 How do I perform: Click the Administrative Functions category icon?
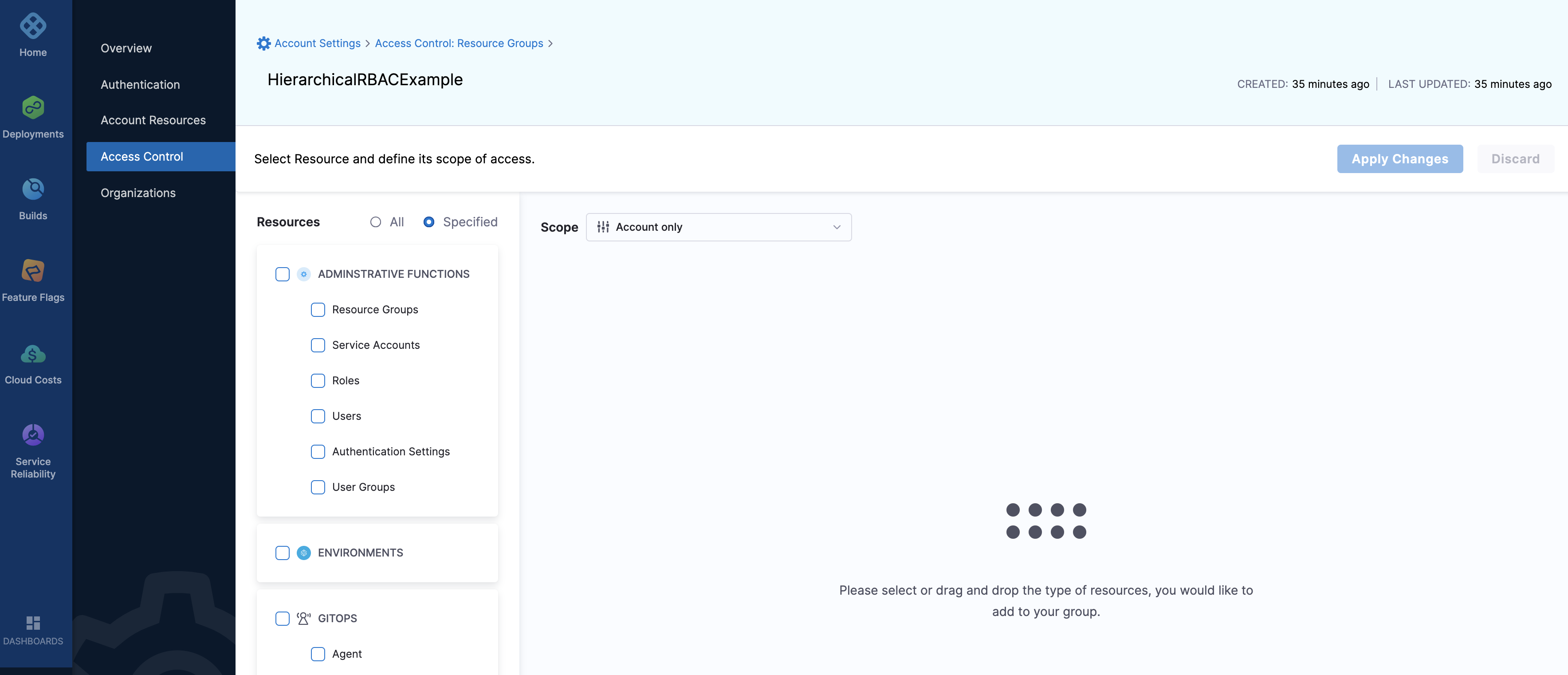(304, 274)
